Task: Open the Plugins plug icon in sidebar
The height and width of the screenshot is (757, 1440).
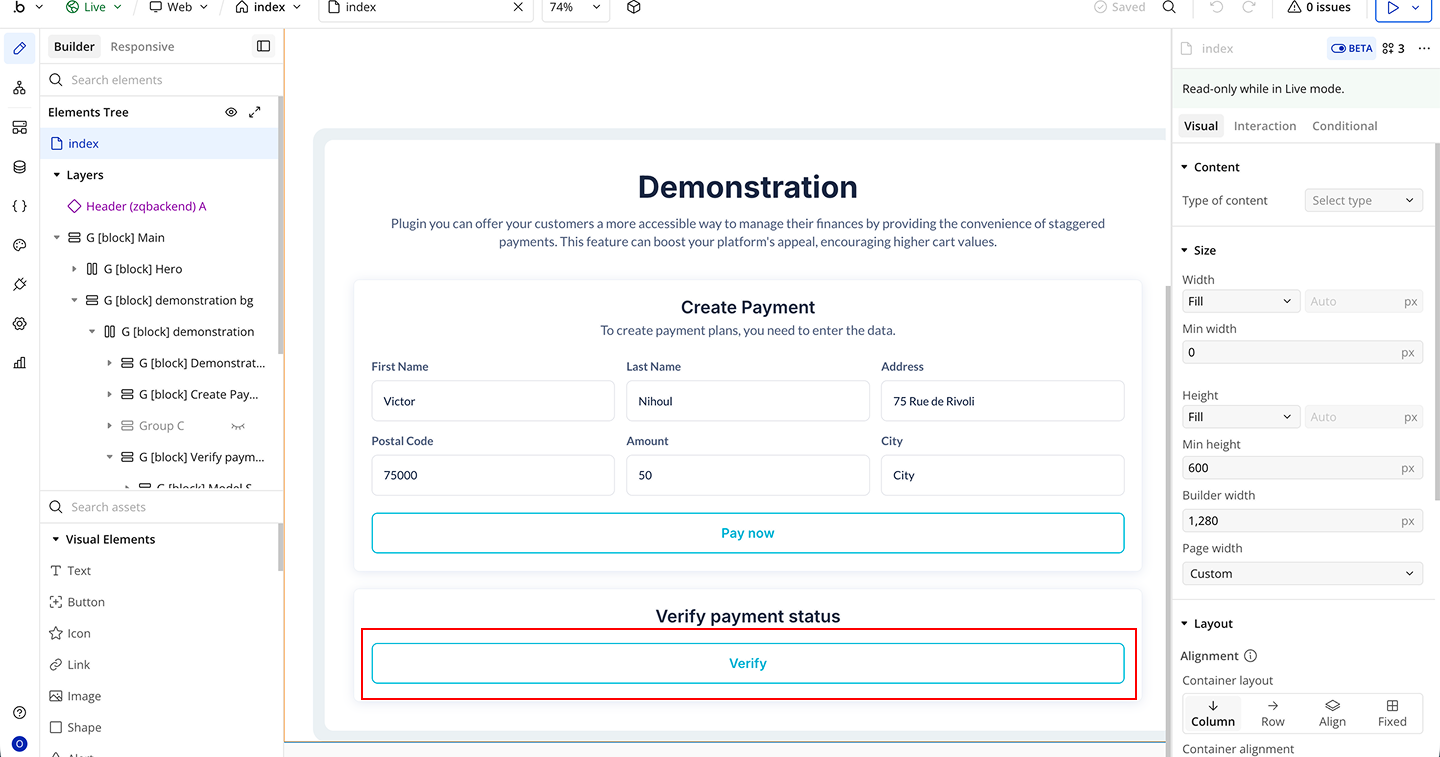Action: (x=19, y=285)
